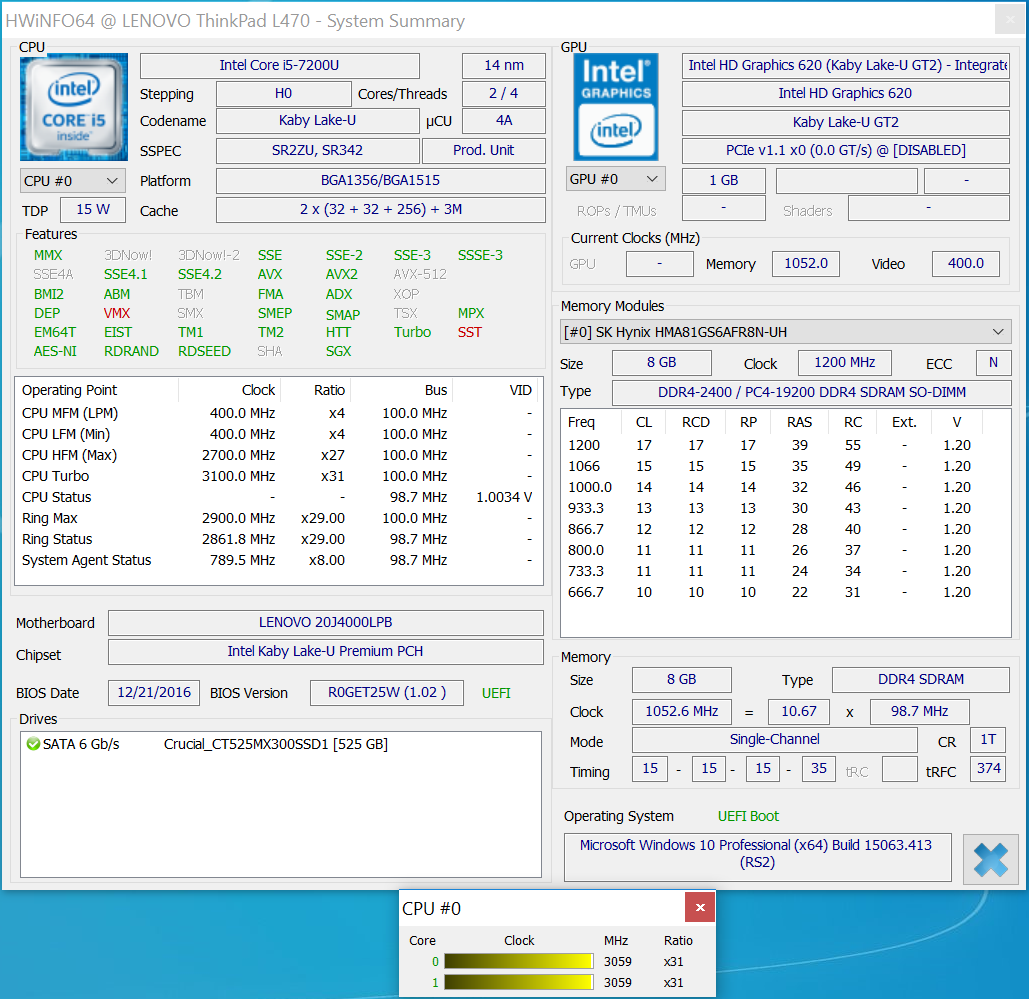1029x999 pixels.
Task: Click the 1 GB GPU memory field
Action: [x=724, y=181]
